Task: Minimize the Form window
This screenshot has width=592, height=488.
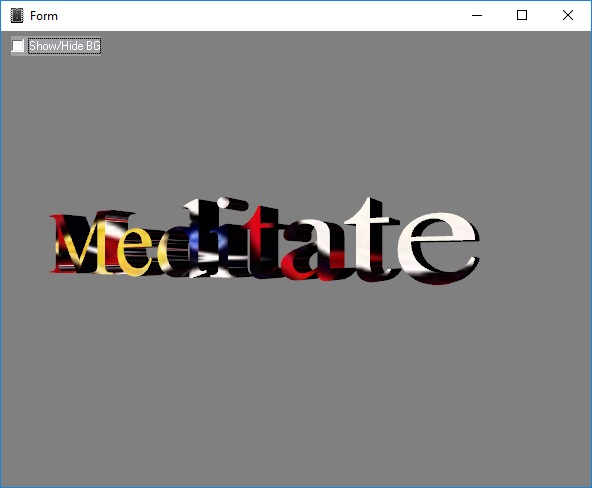Action: coord(477,15)
